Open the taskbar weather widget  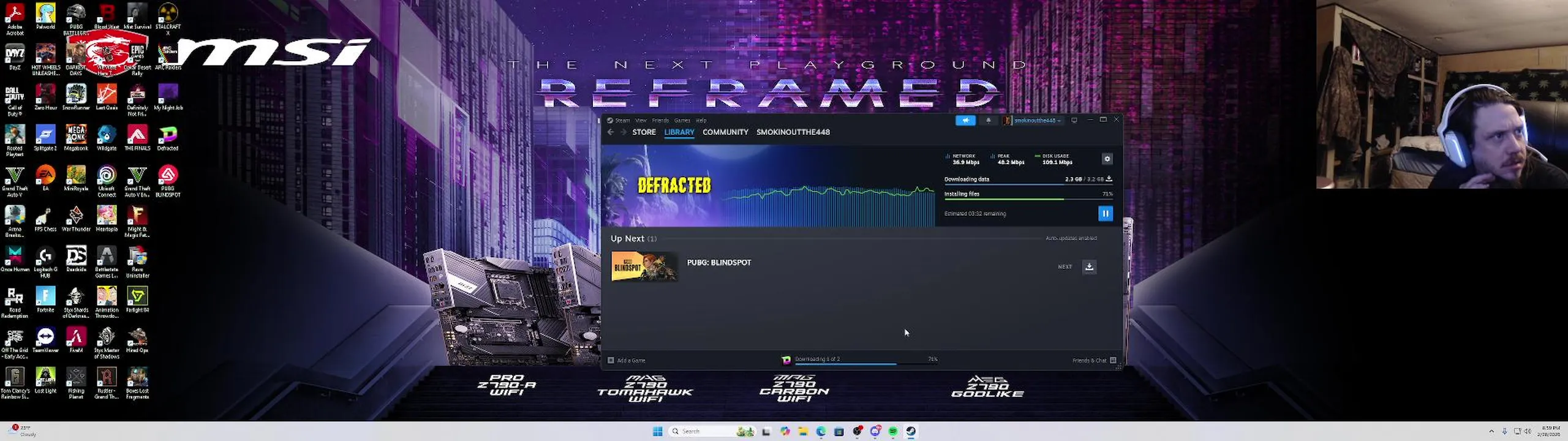click(23, 431)
